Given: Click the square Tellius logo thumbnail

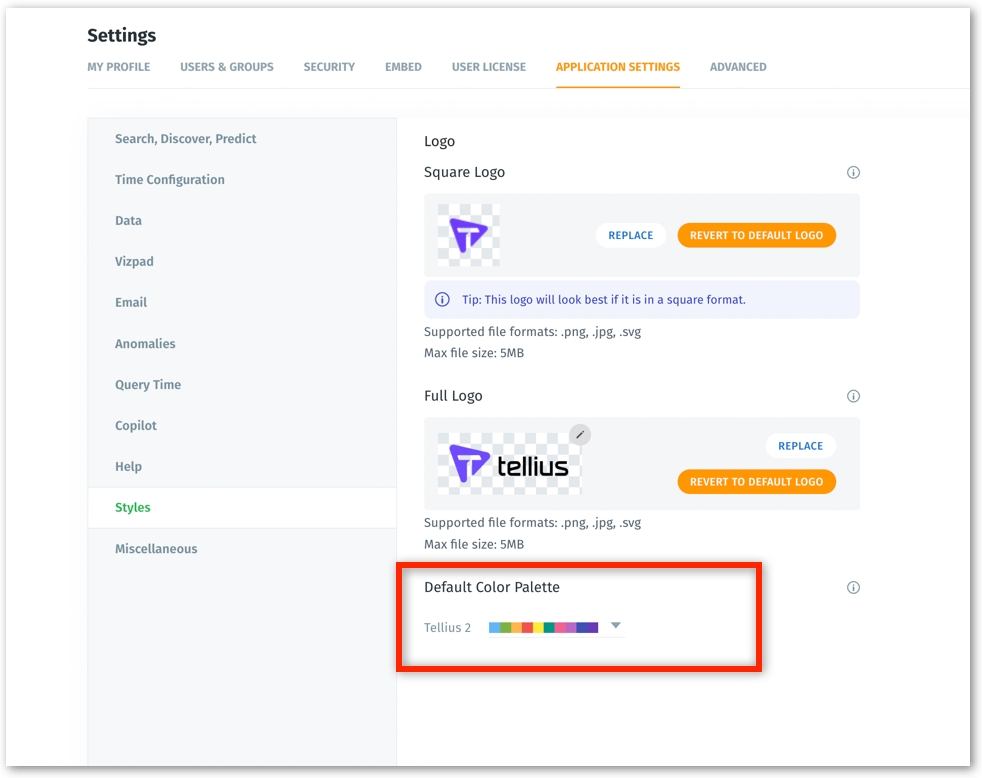Looking at the screenshot, I should (468, 235).
